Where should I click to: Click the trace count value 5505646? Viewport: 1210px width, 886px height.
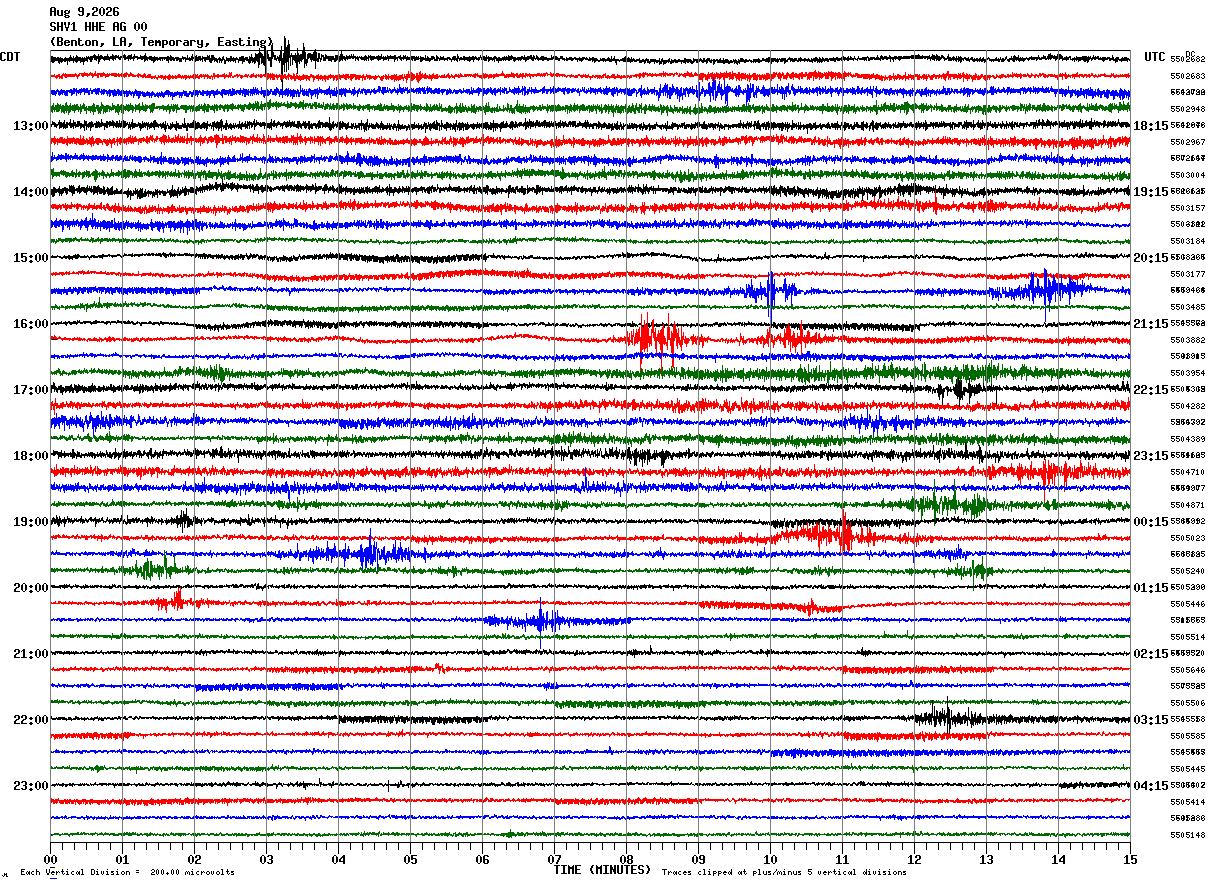(x=1187, y=670)
